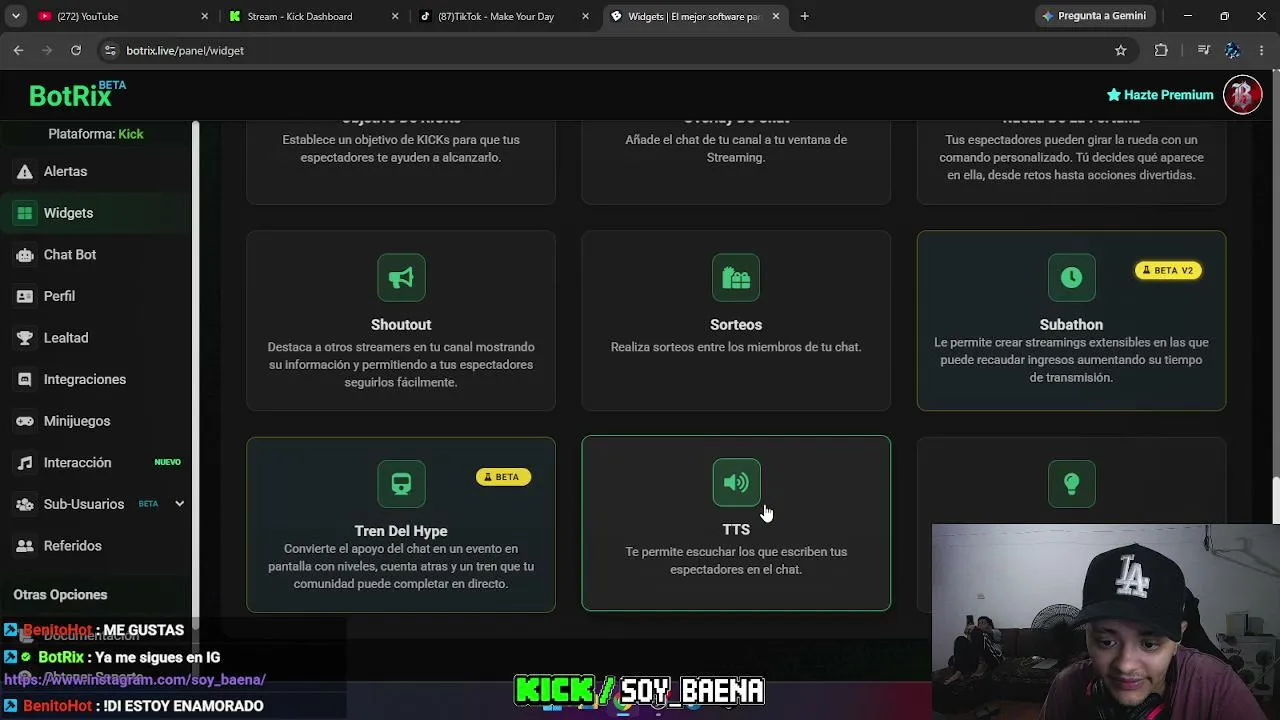
Task: Switch to the TikTok - Make Your Day tab
Action: point(506,16)
